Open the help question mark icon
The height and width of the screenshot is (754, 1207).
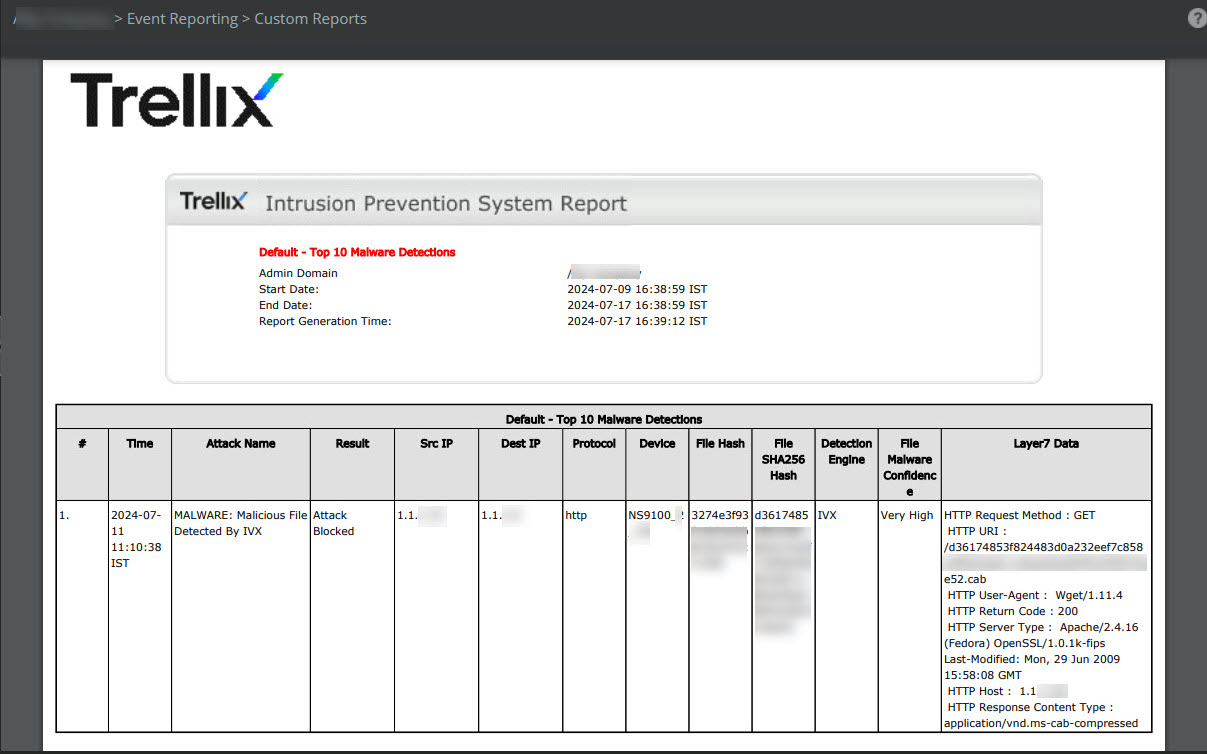[1196, 18]
